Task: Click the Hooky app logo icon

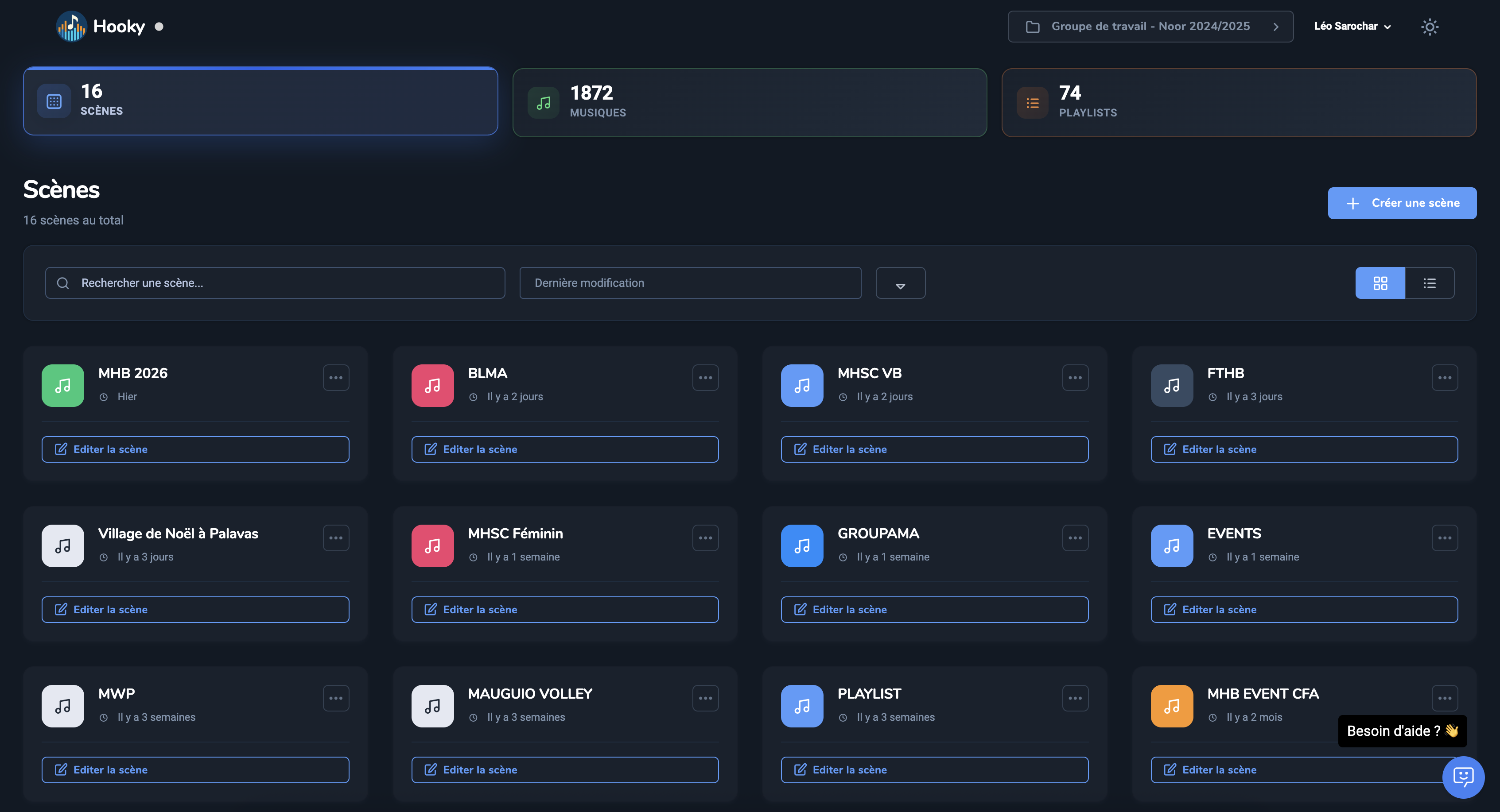Action: tap(71, 26)
